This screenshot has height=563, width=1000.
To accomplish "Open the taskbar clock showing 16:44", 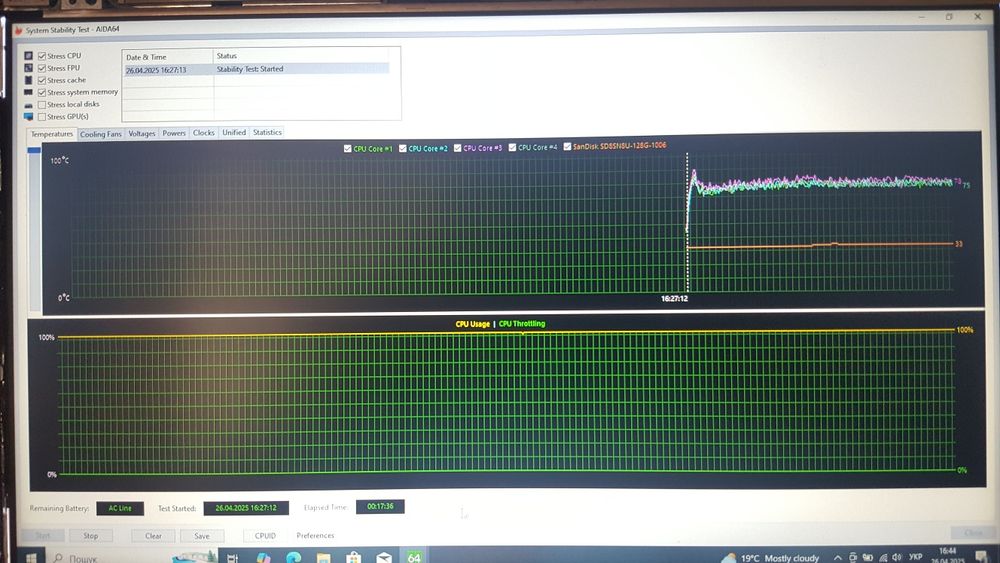I will [948, 555].
